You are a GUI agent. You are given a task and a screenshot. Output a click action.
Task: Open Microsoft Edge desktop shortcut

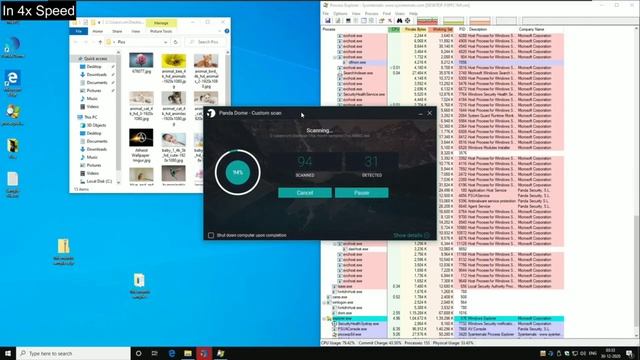pos(12,83)
